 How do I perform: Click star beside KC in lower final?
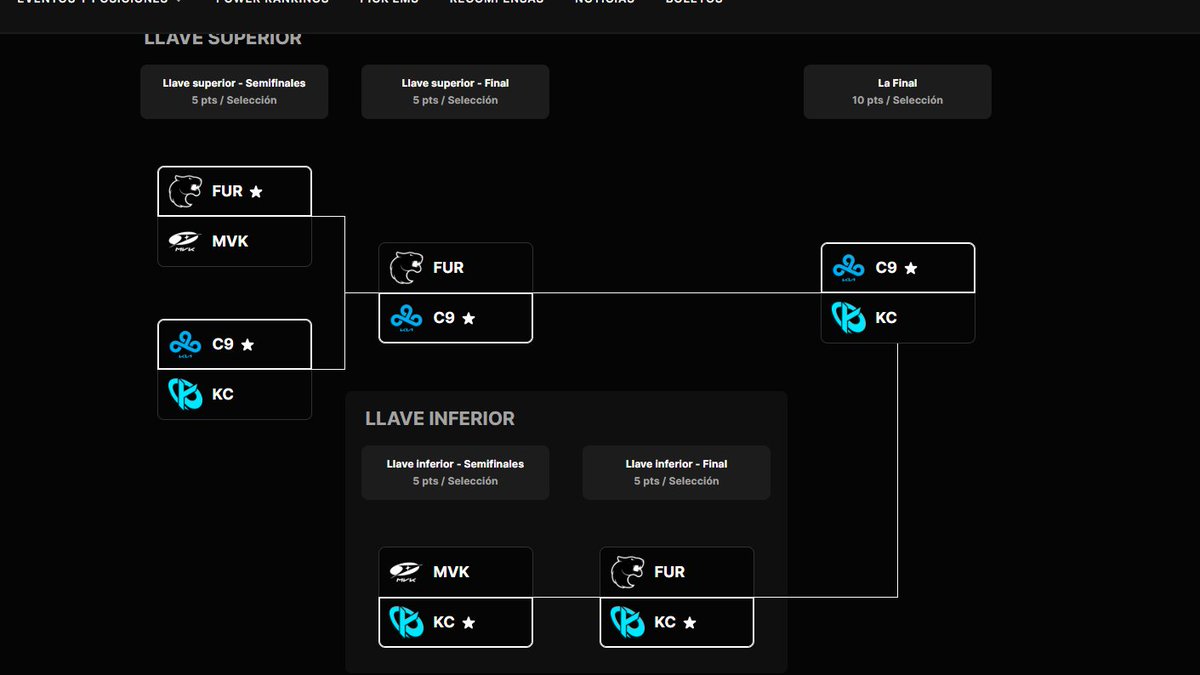point(690,622)
